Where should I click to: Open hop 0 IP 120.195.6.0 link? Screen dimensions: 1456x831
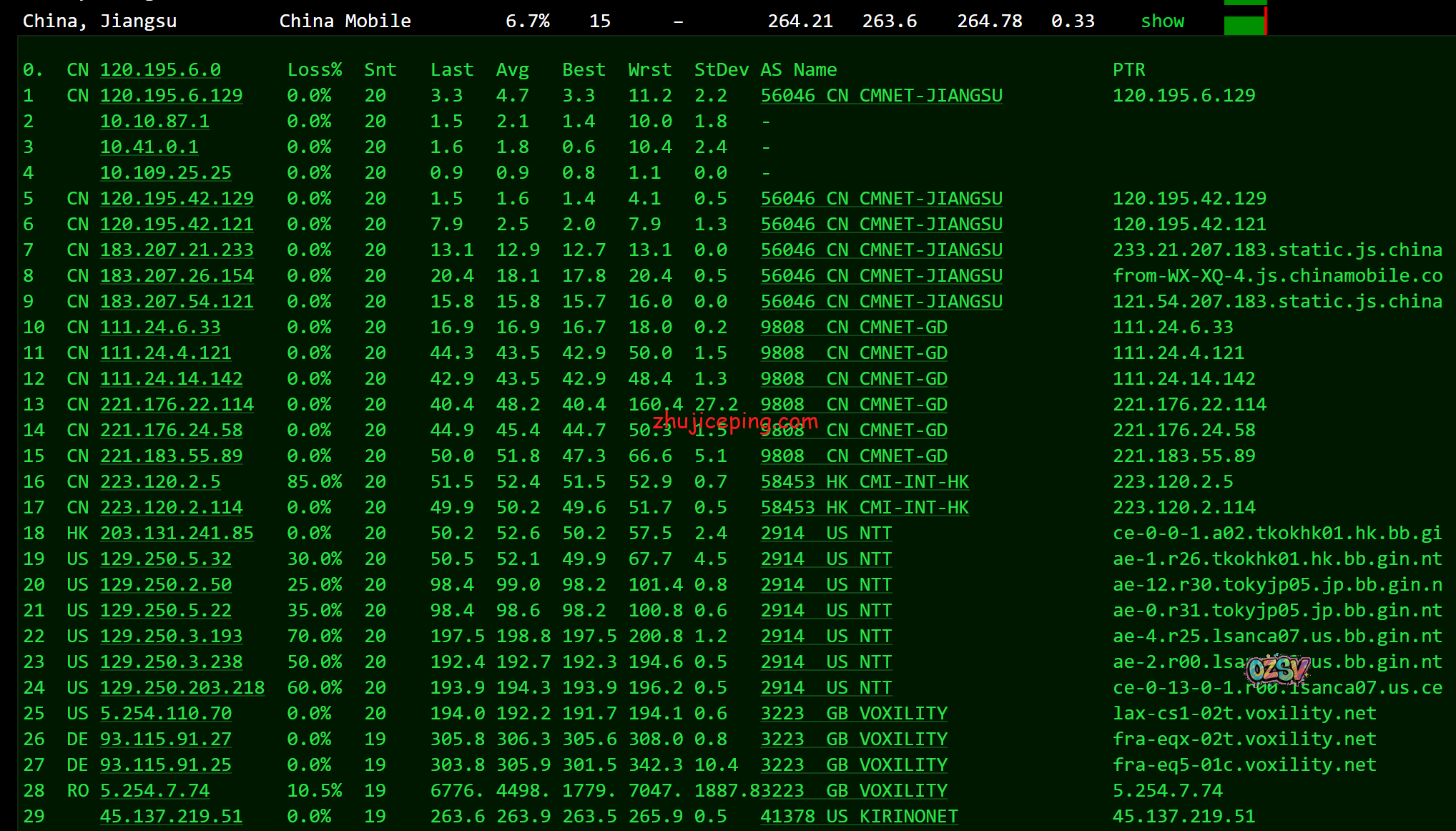[160, 70]
